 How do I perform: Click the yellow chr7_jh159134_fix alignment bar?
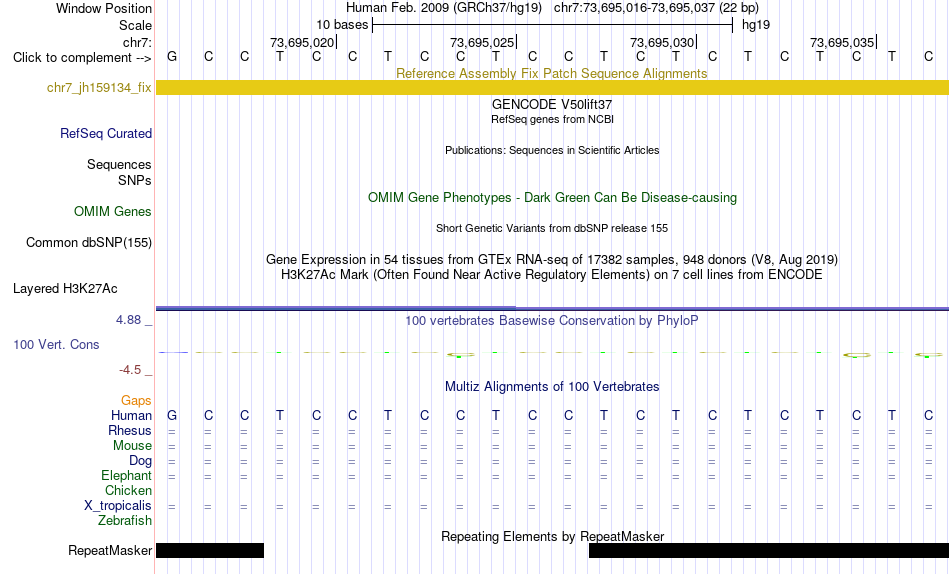click(552, 87)
